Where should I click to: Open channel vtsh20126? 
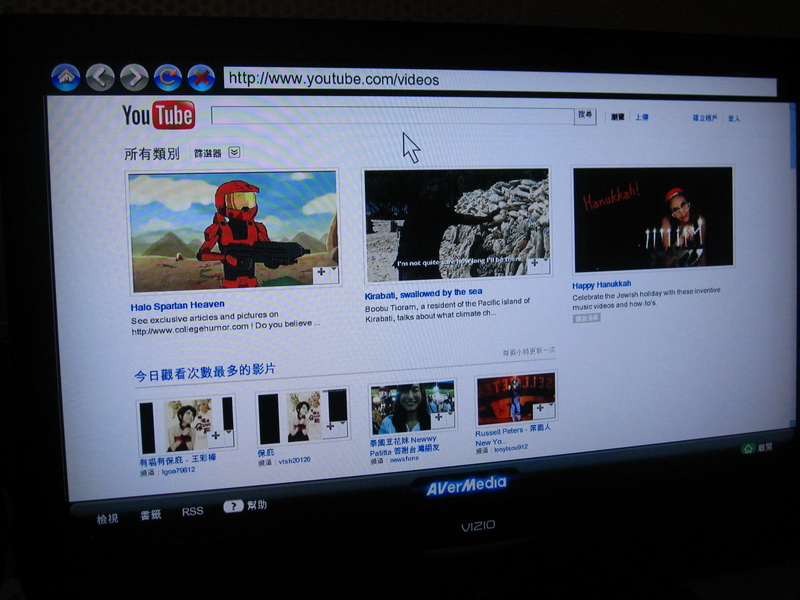pos(294,460)
